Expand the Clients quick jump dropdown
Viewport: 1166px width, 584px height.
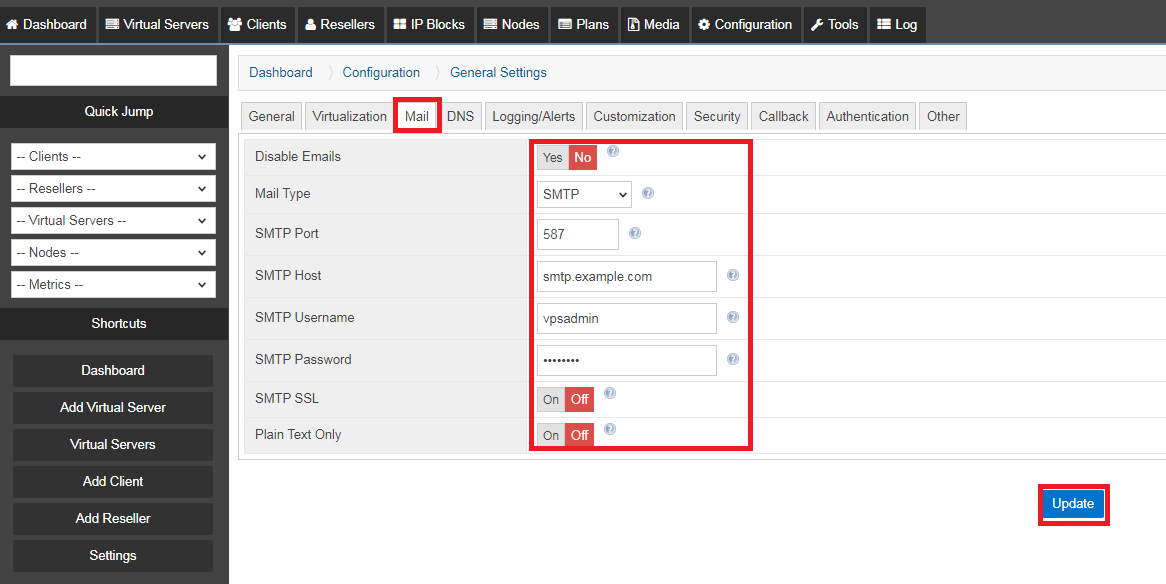pos(113,157)
